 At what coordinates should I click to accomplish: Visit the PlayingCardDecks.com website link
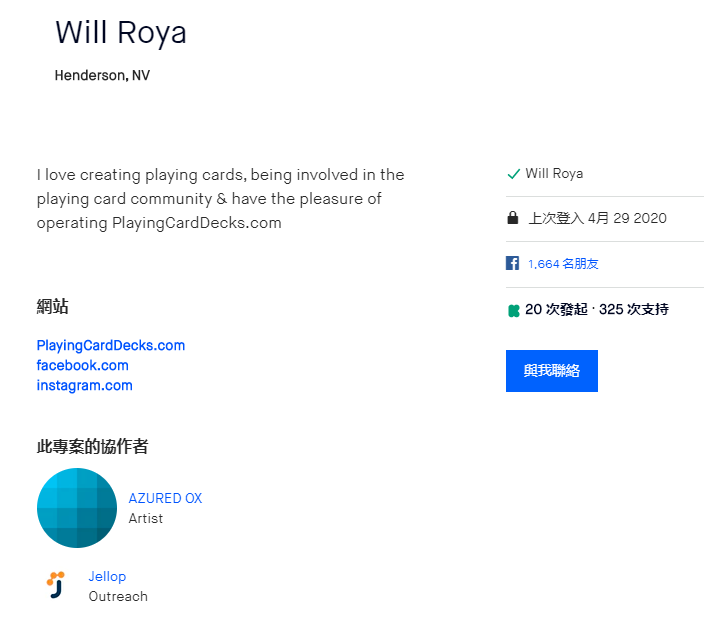(111, 345)
